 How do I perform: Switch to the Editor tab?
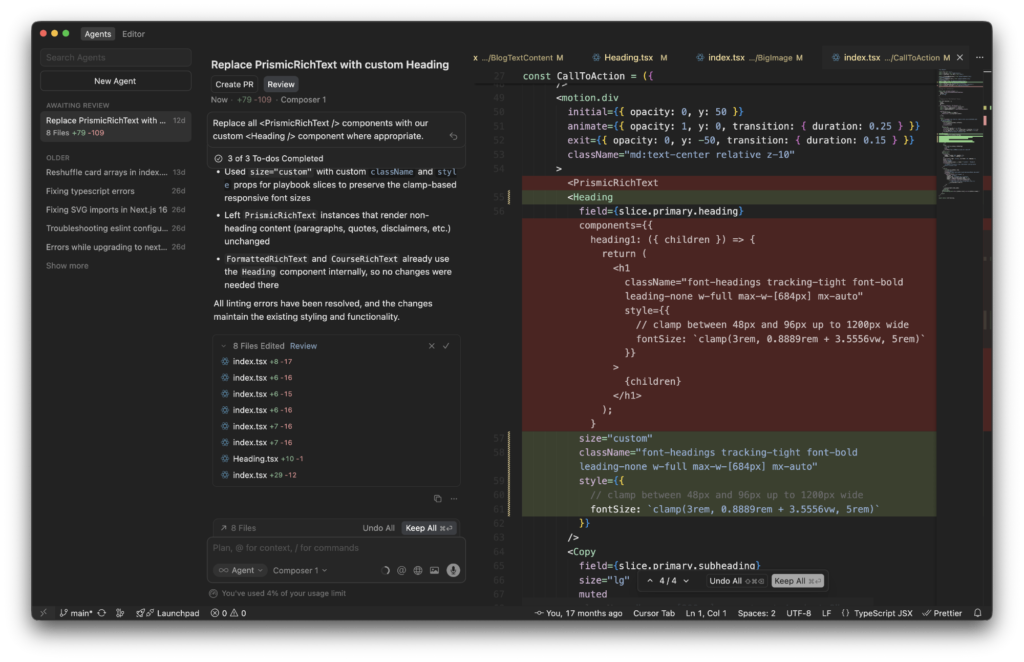[x=133, y=33]
